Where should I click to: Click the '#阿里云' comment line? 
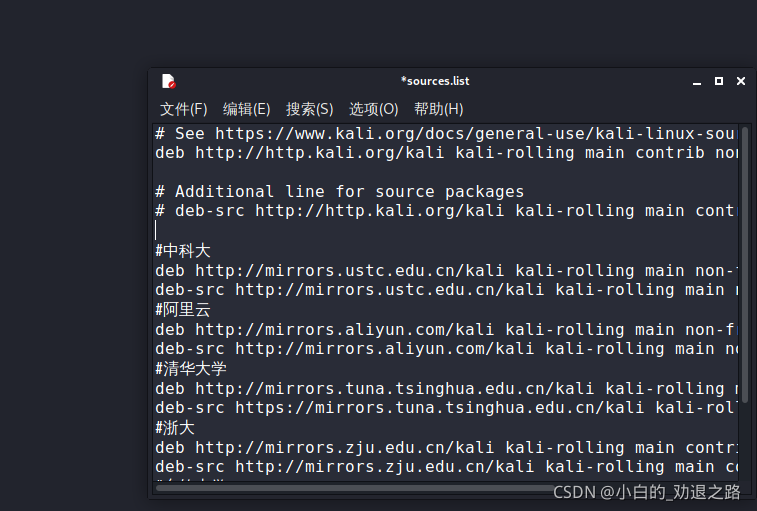point(182,310)
